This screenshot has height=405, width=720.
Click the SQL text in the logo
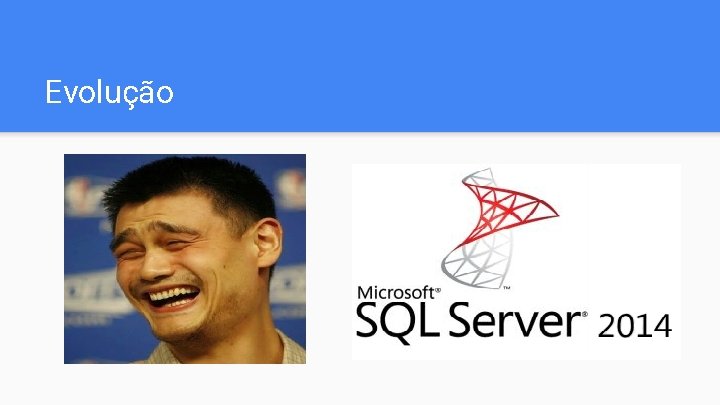tap(397, 321)
